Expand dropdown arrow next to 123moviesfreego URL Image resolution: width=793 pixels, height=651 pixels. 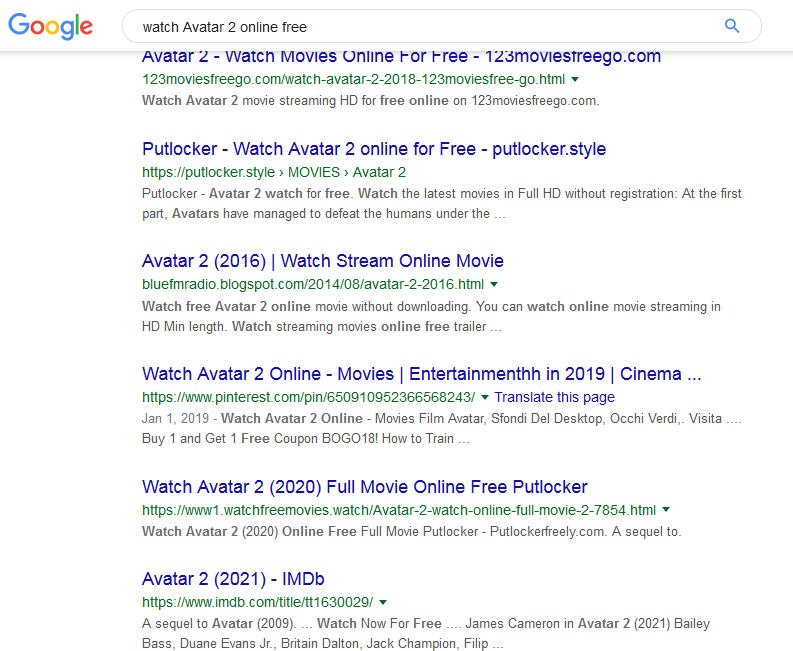click(575, 79)
